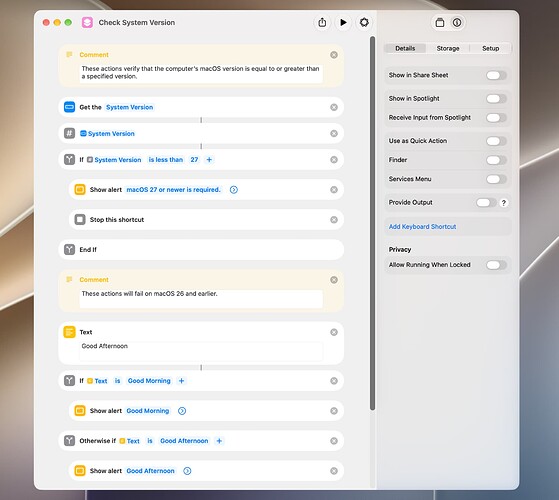Click the End If branch icon

70,249
